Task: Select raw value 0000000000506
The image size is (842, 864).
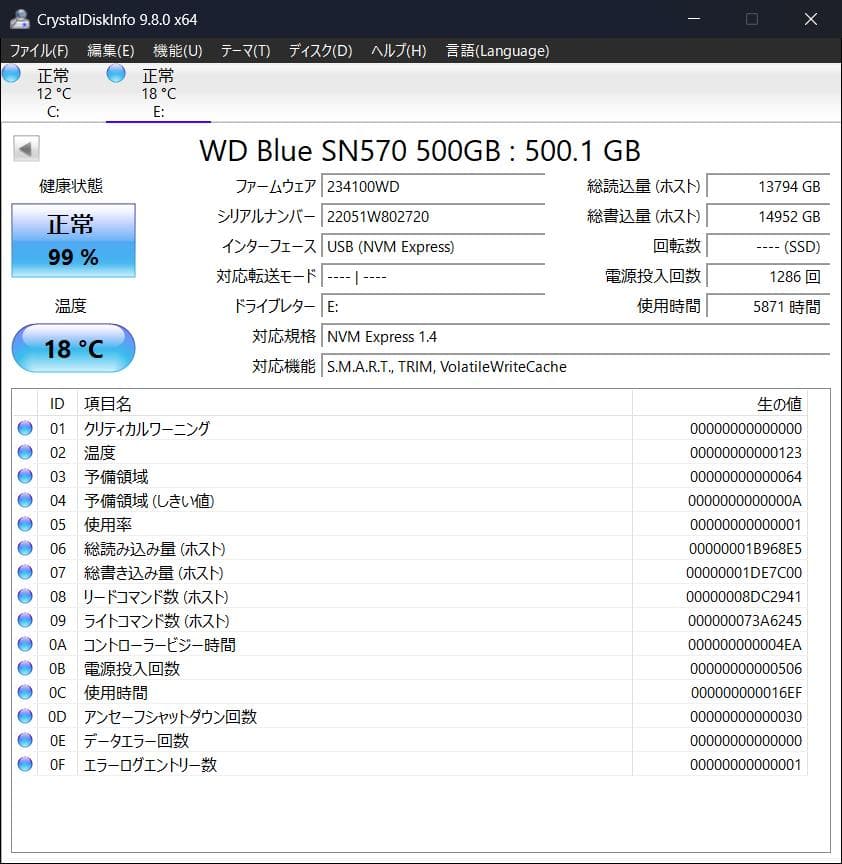Action: coord(746,669)
